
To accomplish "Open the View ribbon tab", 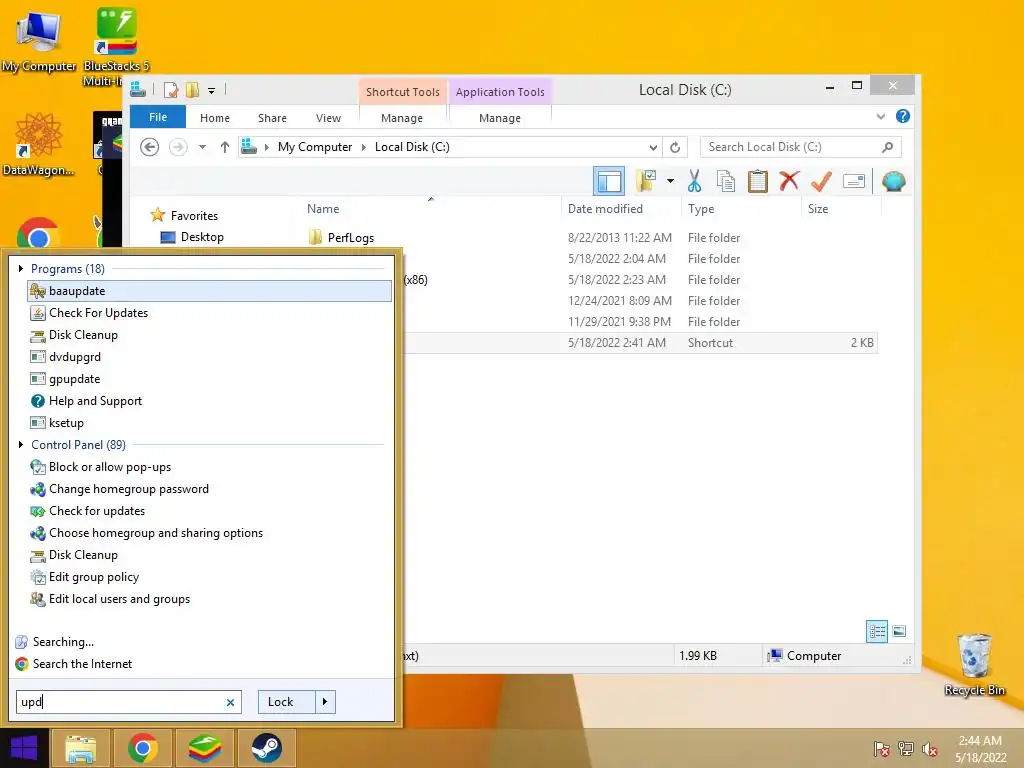I will pyautogui.click(x=328, y=118).
